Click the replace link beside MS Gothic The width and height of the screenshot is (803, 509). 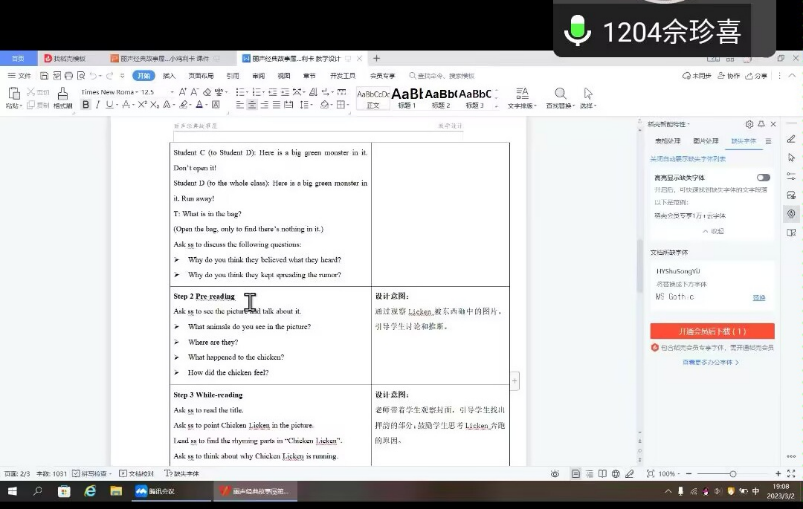pos(759,297)
